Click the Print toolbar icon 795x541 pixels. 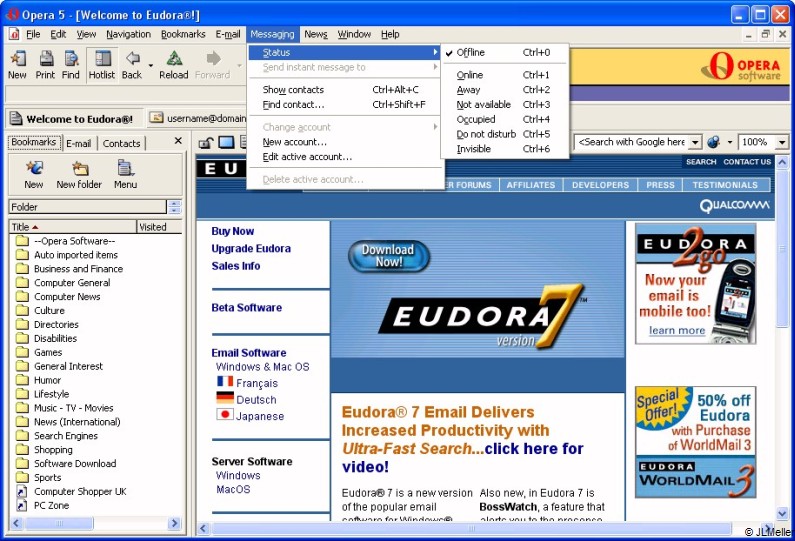45,64
